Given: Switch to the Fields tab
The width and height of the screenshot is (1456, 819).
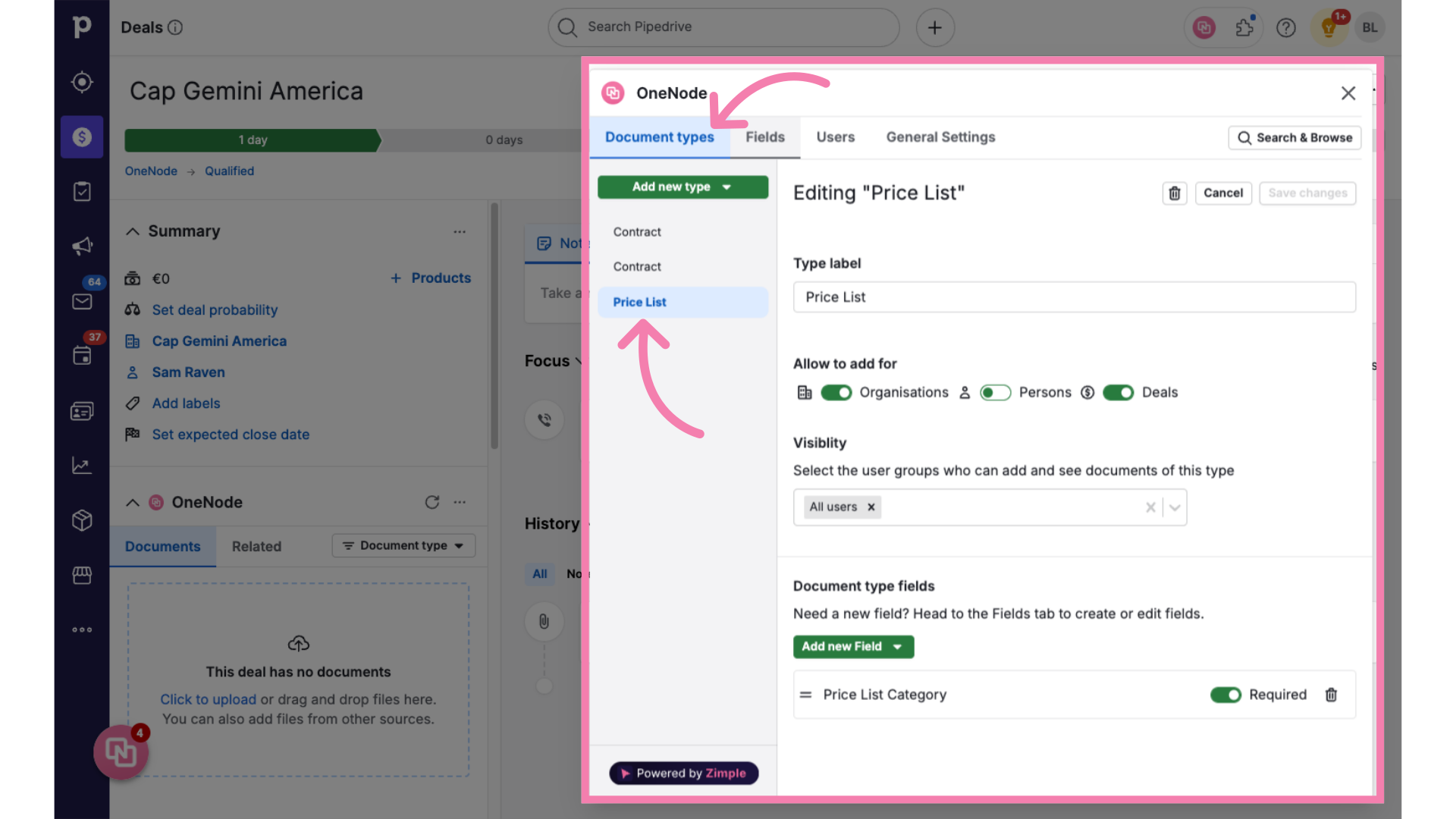Looking at the screenshot, I should tap(764, 137).
